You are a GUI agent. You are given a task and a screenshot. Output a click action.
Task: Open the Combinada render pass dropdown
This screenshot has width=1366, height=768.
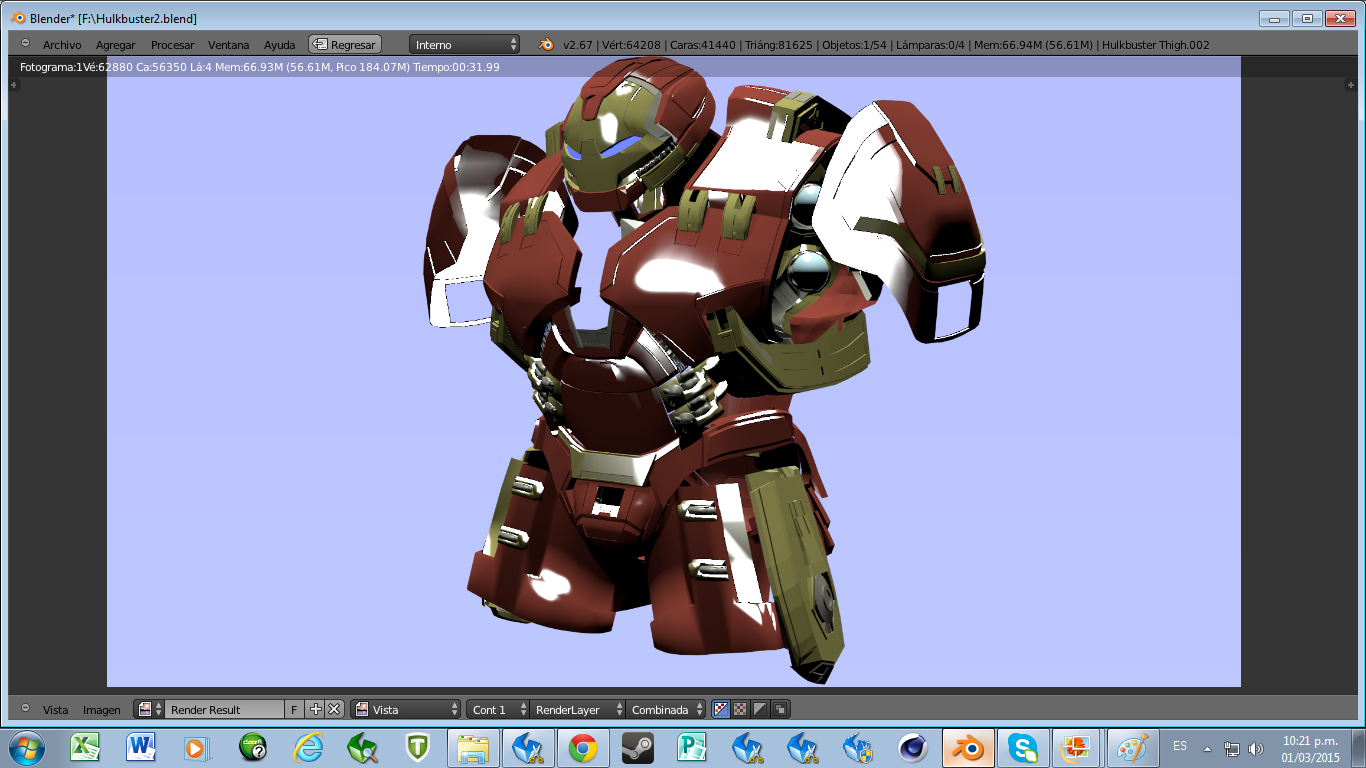pyautogui.click(x=666, y=709)
